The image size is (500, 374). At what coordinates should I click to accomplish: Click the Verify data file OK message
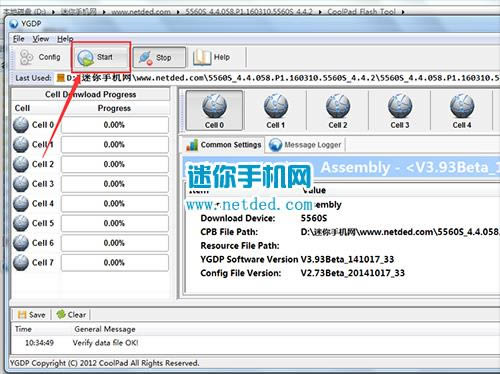[105, 343]
